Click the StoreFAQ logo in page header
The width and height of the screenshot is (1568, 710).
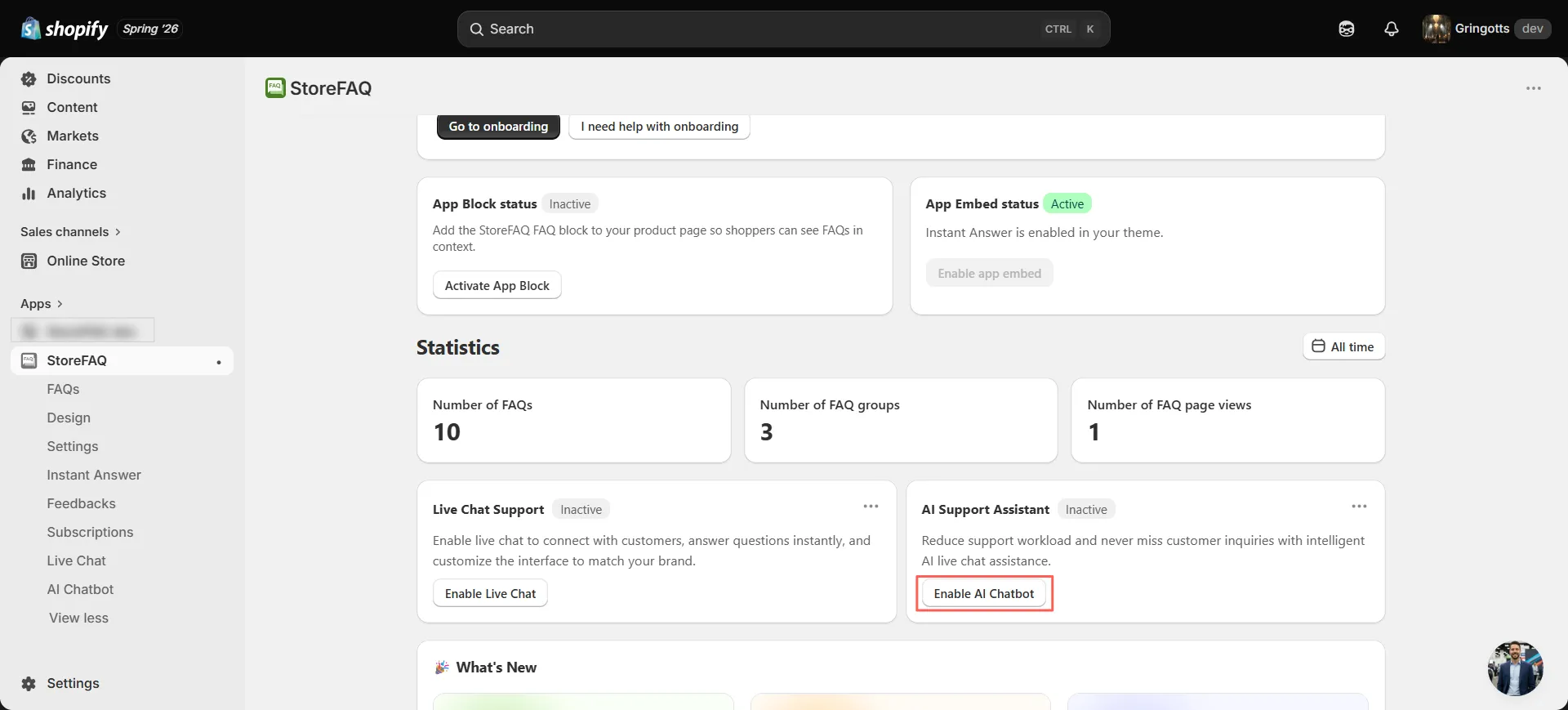[275, 87]
